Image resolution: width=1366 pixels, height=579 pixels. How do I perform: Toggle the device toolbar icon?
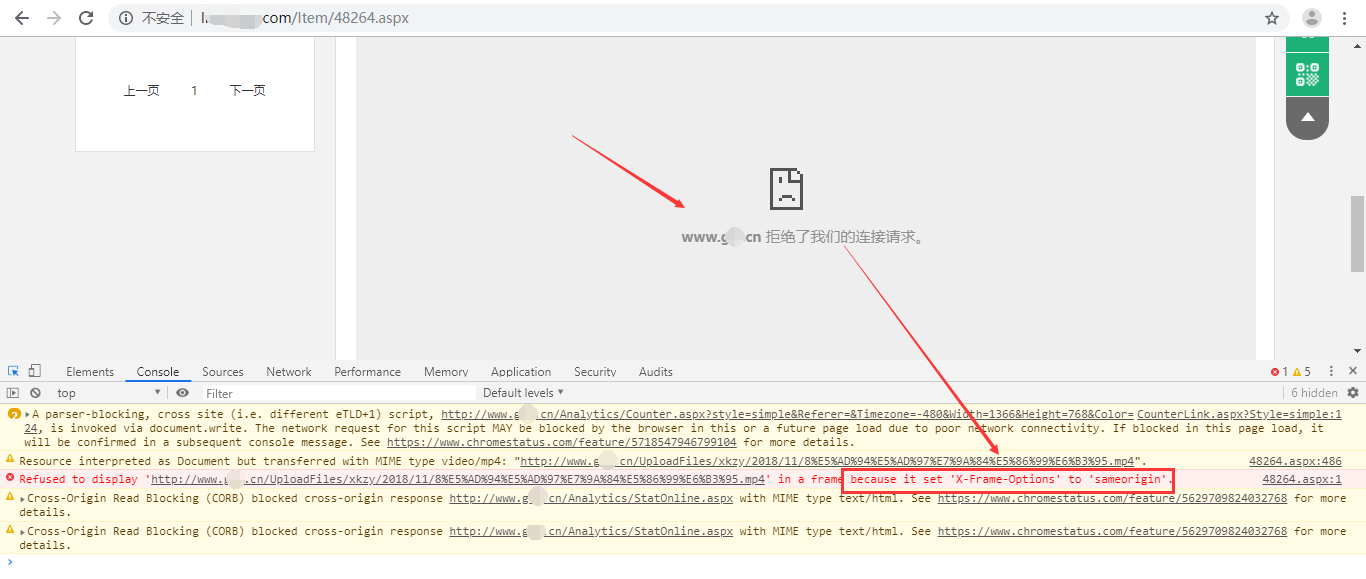coord(35,371)
